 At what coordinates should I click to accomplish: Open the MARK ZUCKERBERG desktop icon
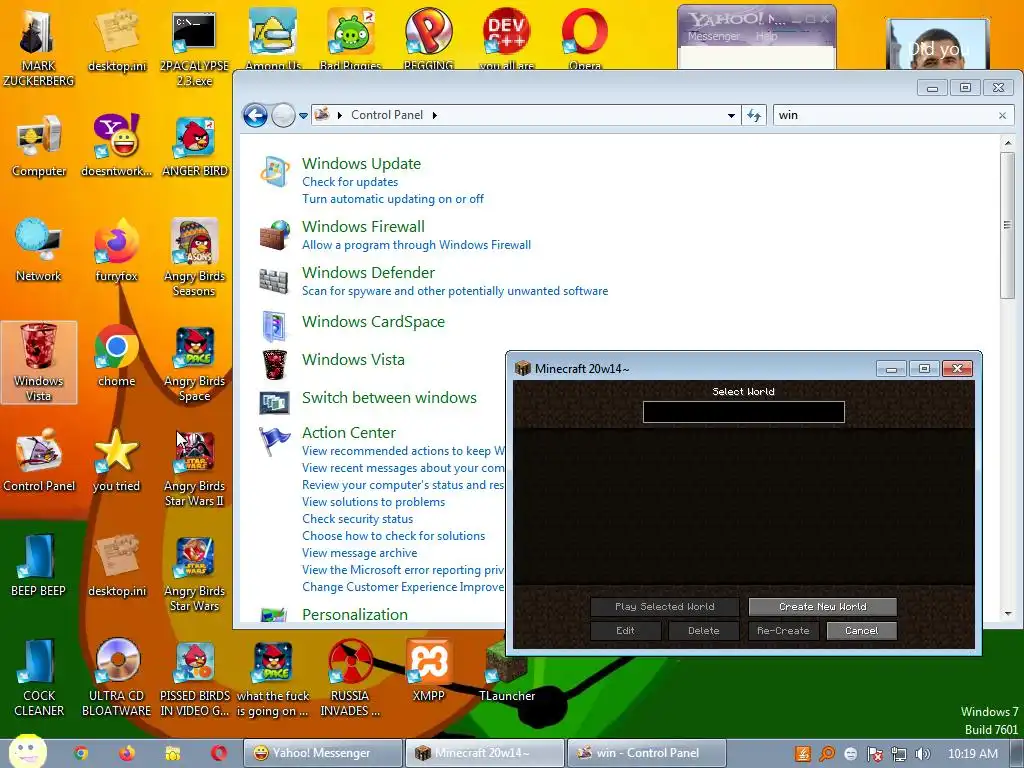39,47
